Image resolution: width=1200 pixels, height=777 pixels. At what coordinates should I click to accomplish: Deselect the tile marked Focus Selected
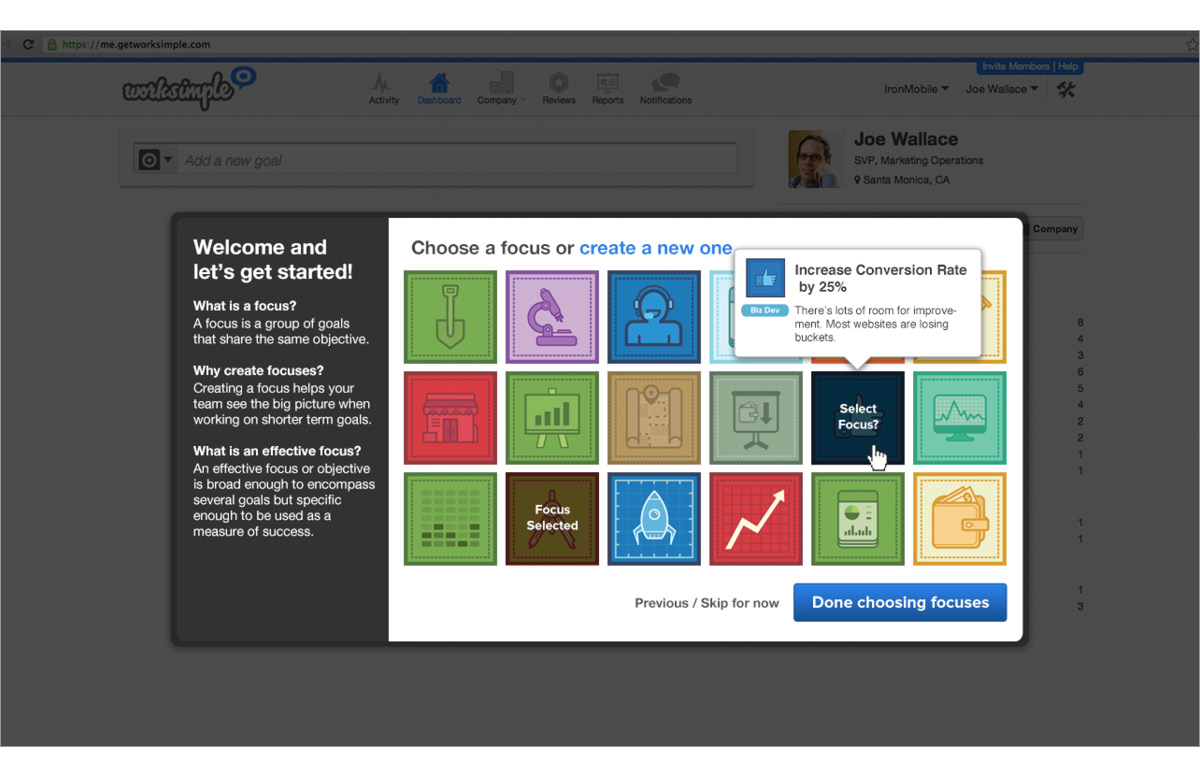[552, 519]
